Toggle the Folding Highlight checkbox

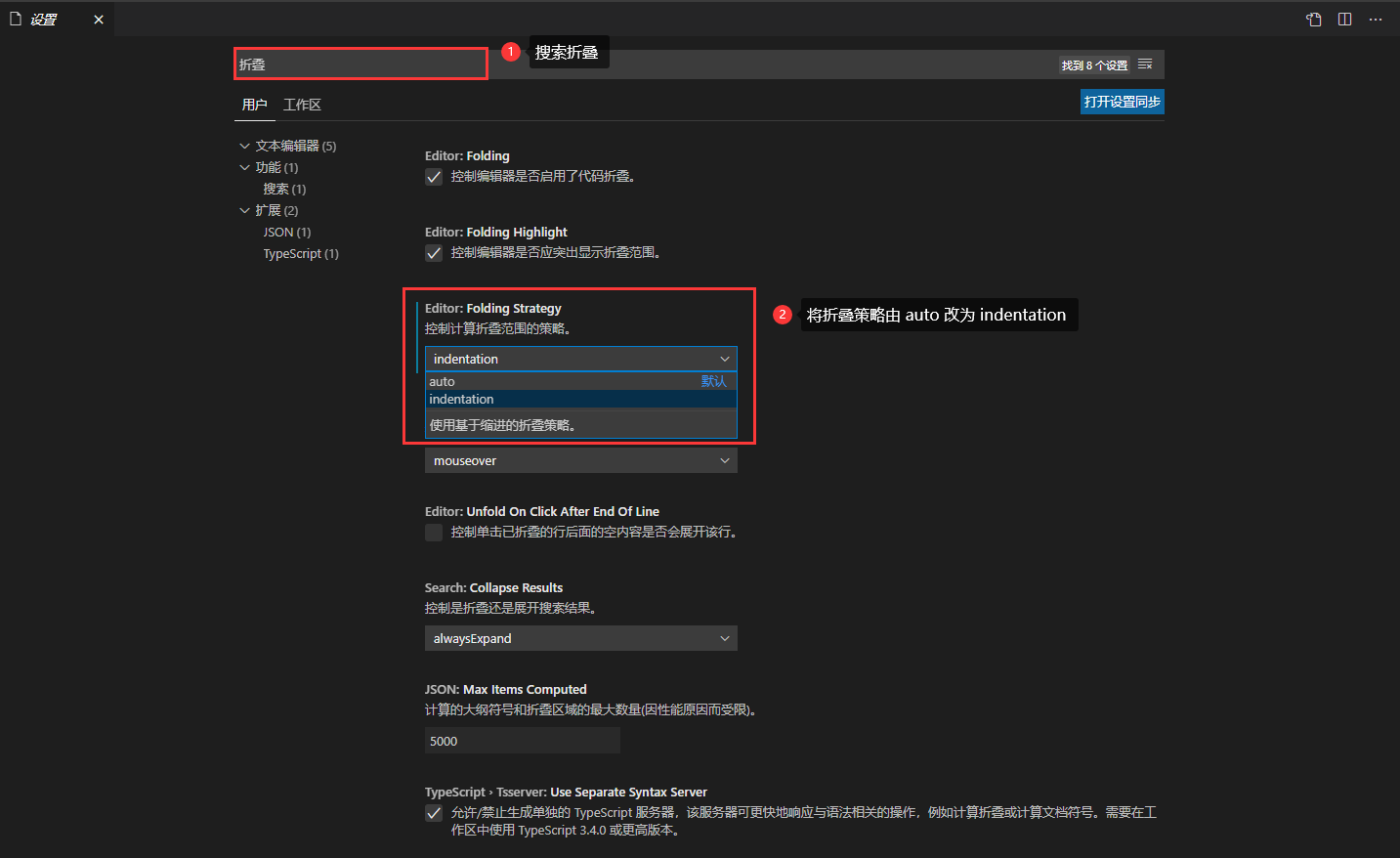(434, 253)
